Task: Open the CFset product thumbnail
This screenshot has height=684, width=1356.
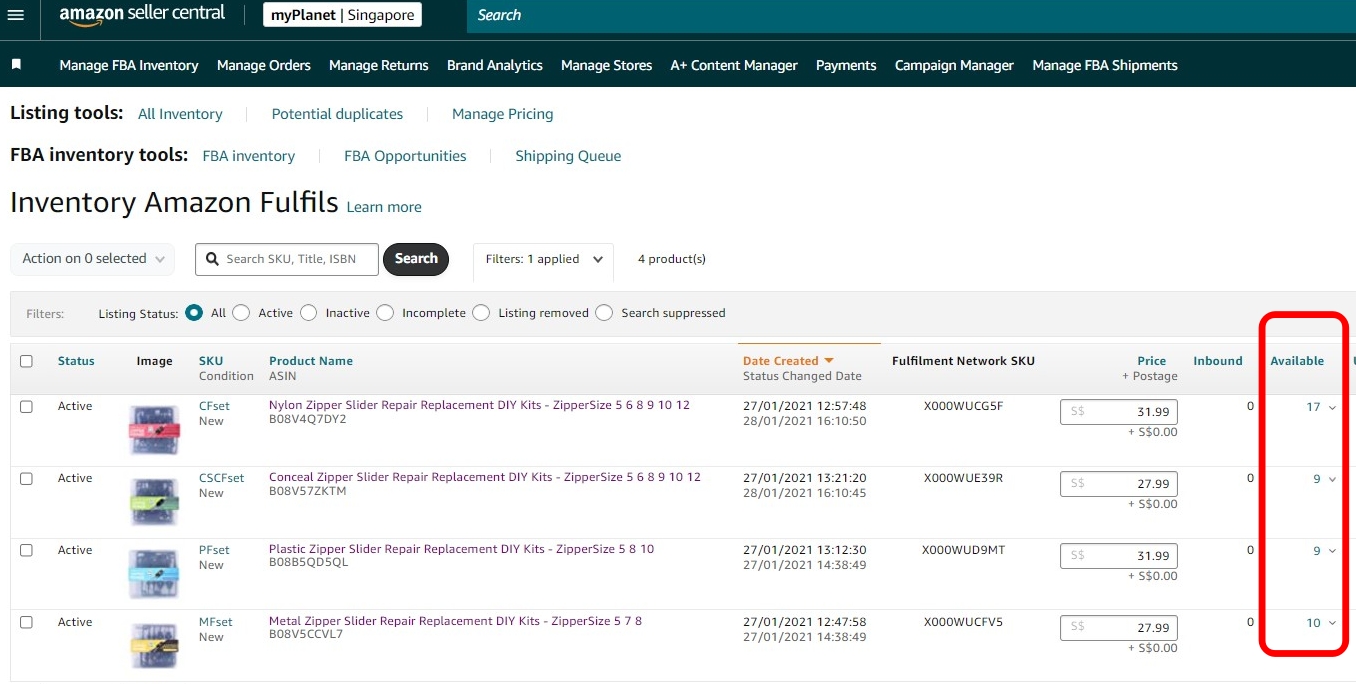Action: point(154,429)
